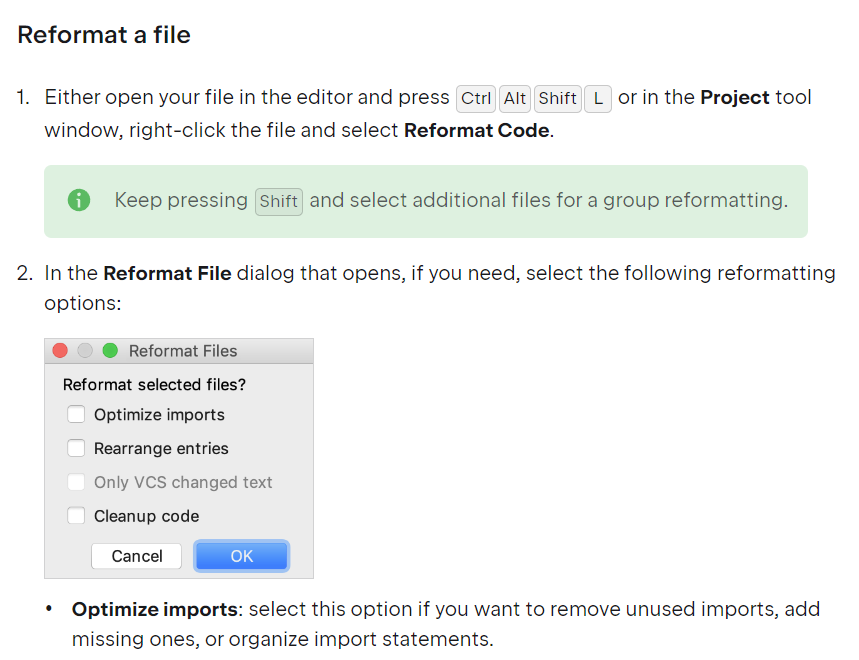Click the bold Project word in step 1
The image size is (859, 660).
735,98
